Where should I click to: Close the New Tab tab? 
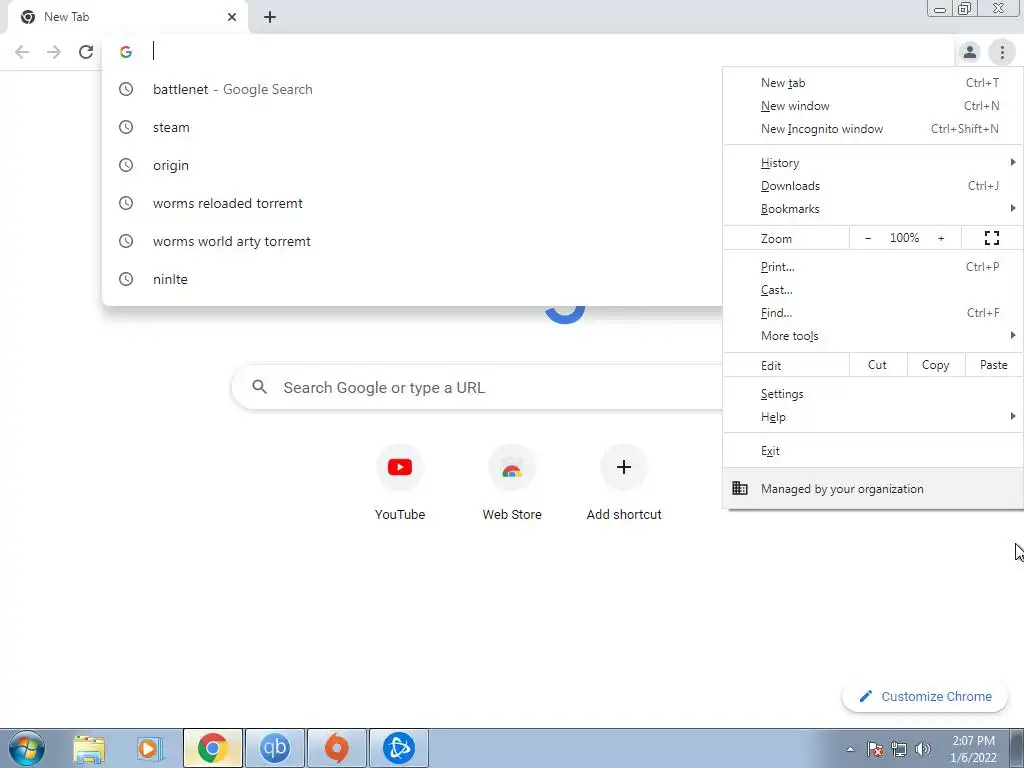coord(232,17)
